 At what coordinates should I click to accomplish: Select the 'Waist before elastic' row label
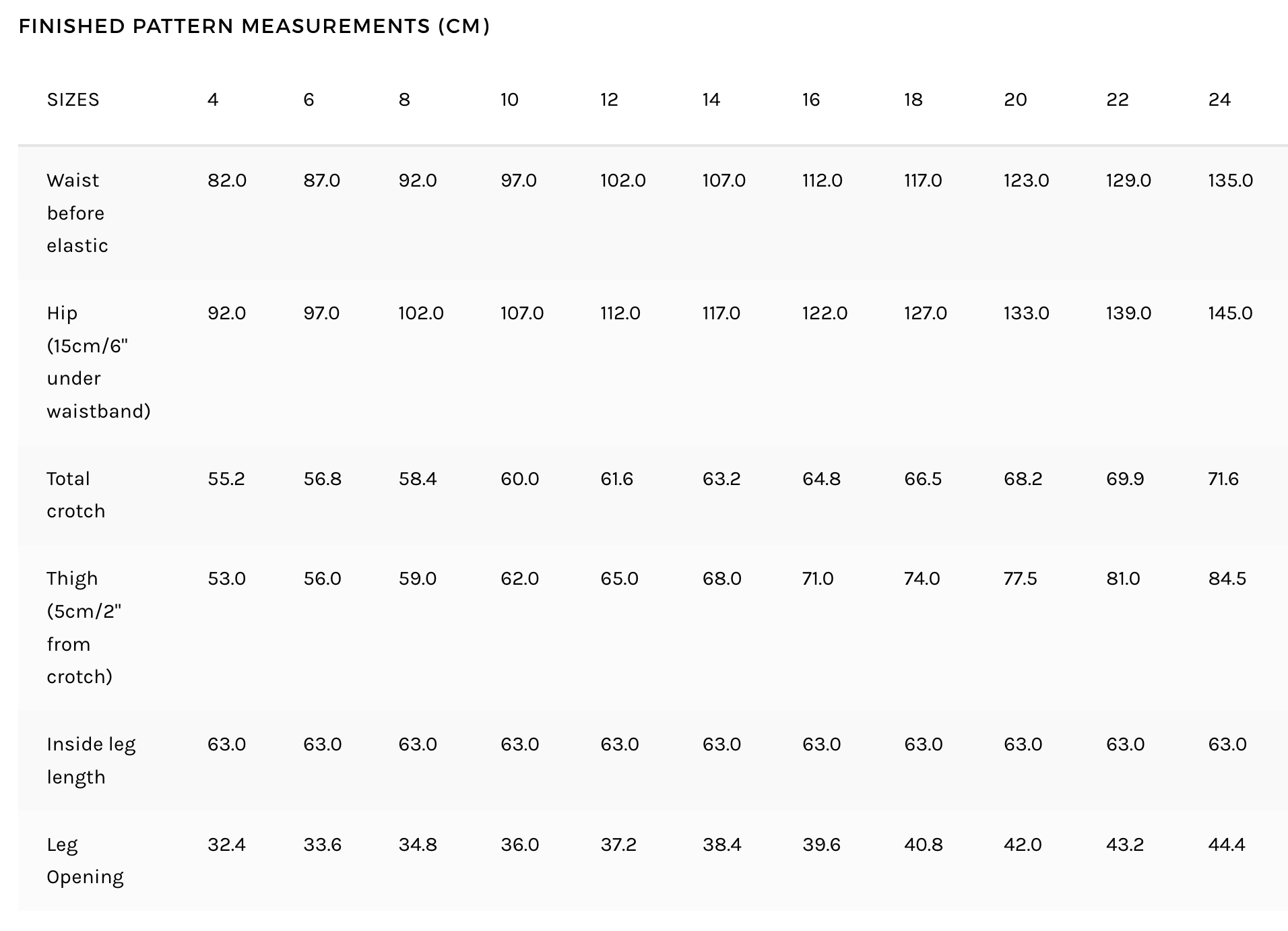tap(77, 213)
